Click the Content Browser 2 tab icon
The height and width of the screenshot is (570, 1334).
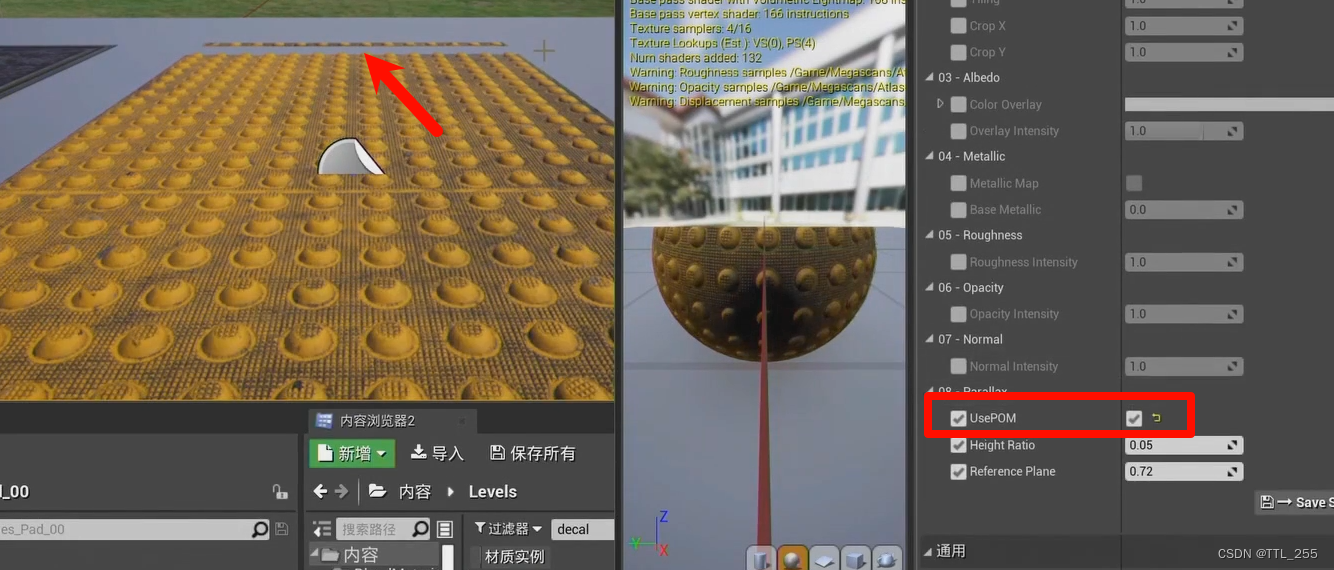point(324,421)
